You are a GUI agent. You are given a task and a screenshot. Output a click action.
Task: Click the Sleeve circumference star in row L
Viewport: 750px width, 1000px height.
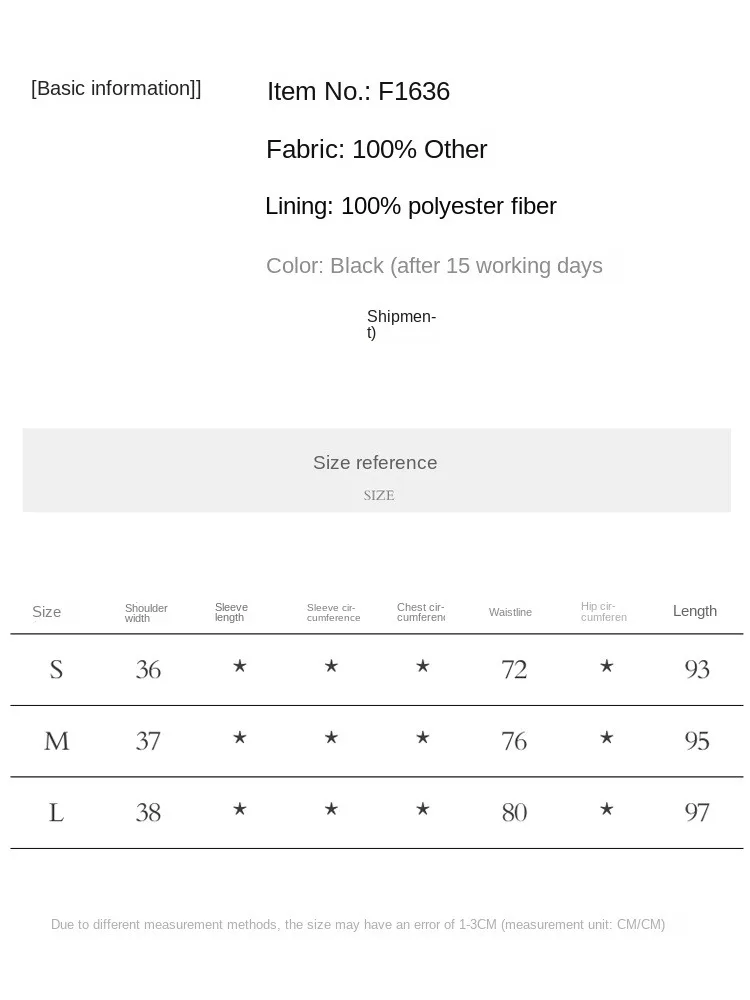(331, 809)
